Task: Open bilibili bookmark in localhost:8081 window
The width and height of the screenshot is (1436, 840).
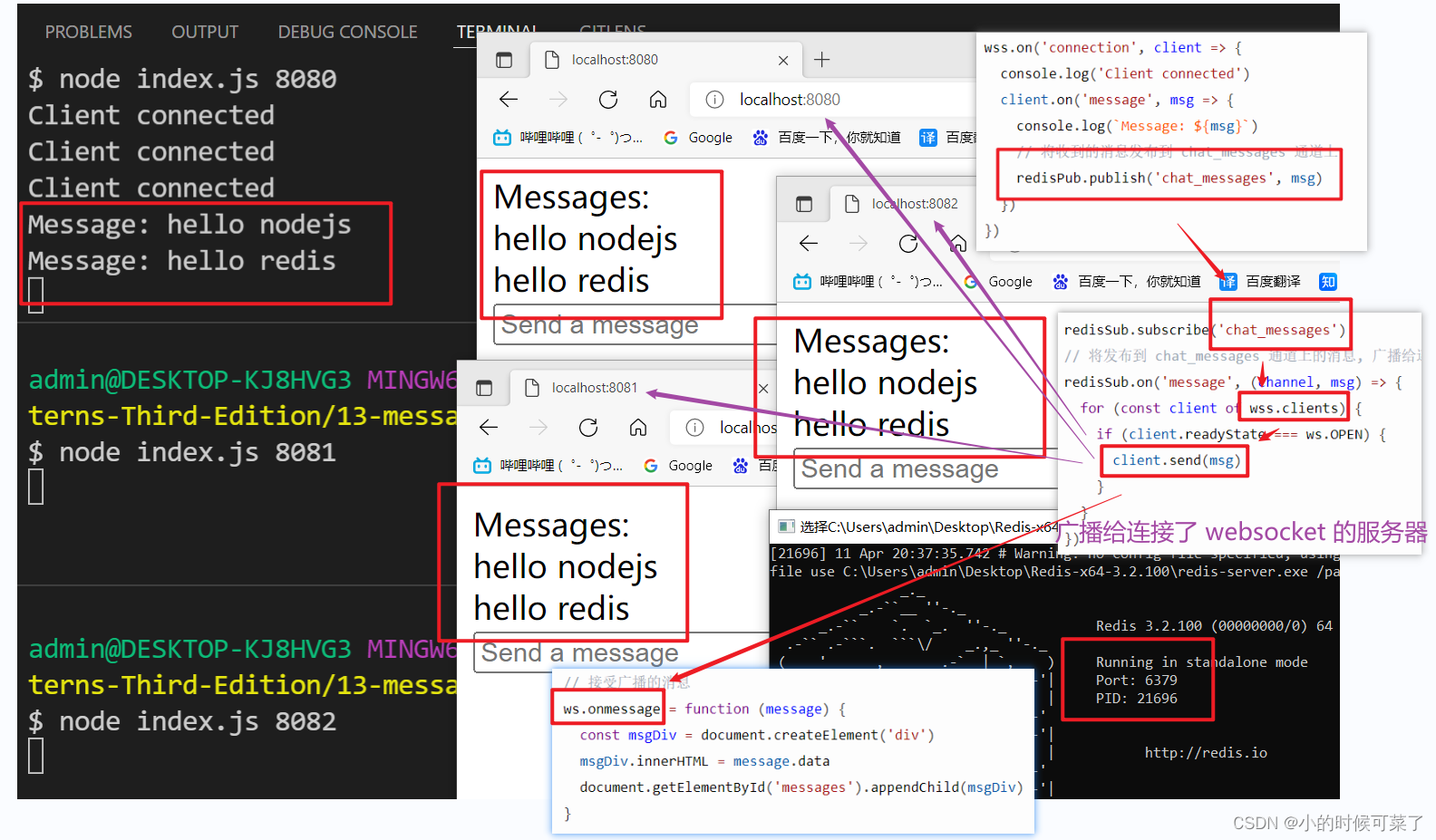Action: (x=548, y=466)
